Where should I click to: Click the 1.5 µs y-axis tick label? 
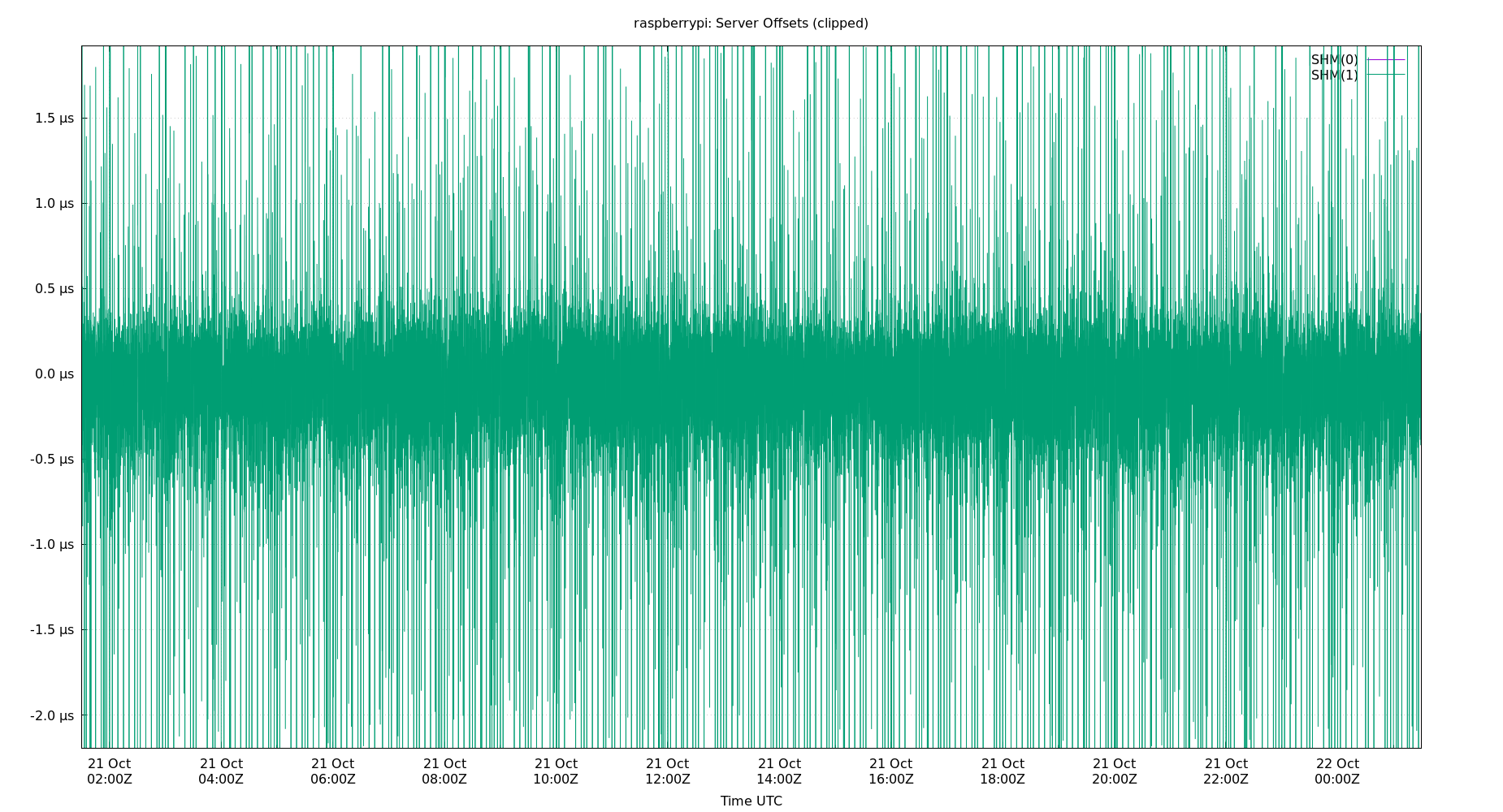pos(54,119)
